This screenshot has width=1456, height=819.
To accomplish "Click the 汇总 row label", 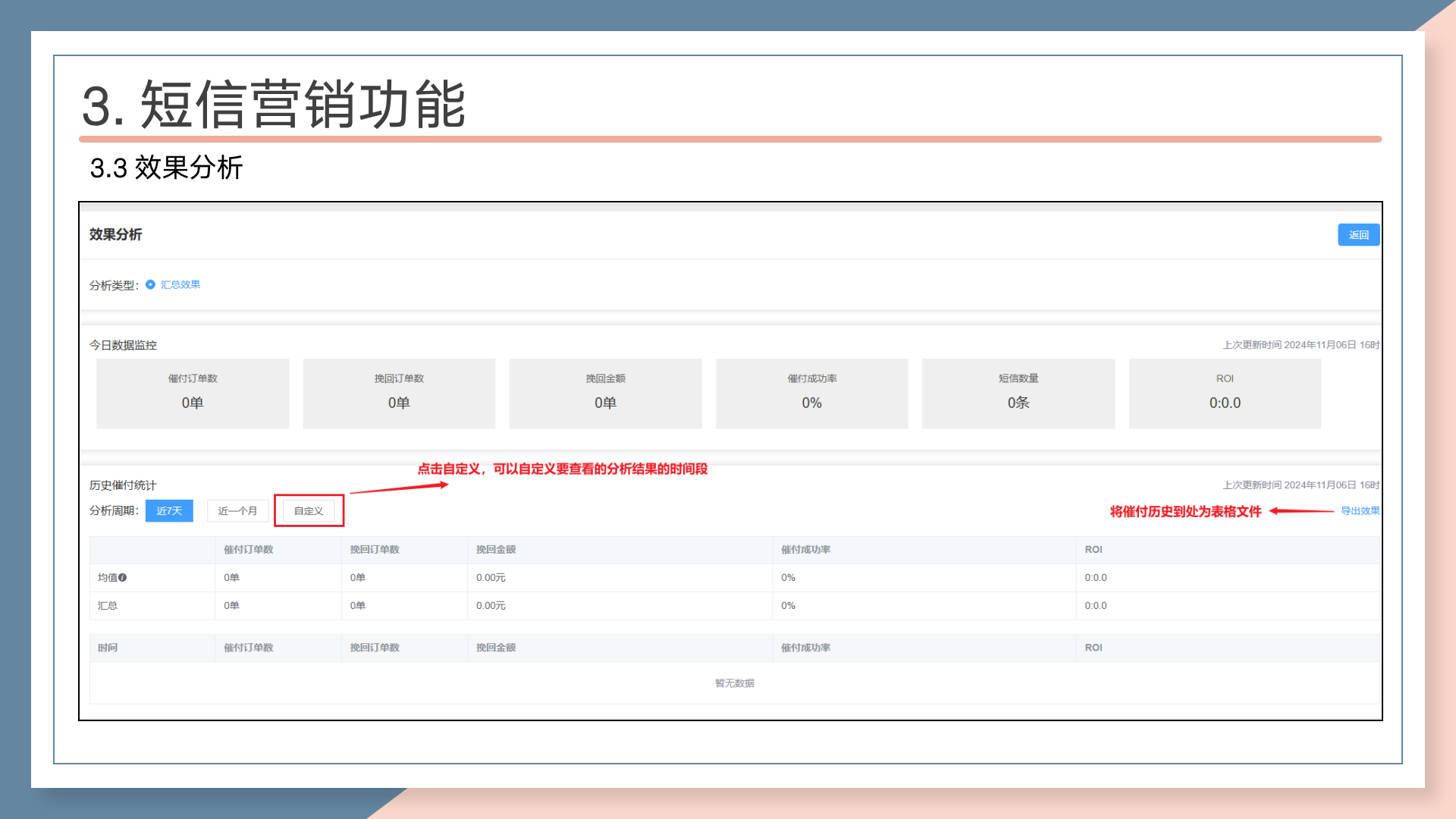I will click(108, 606).
